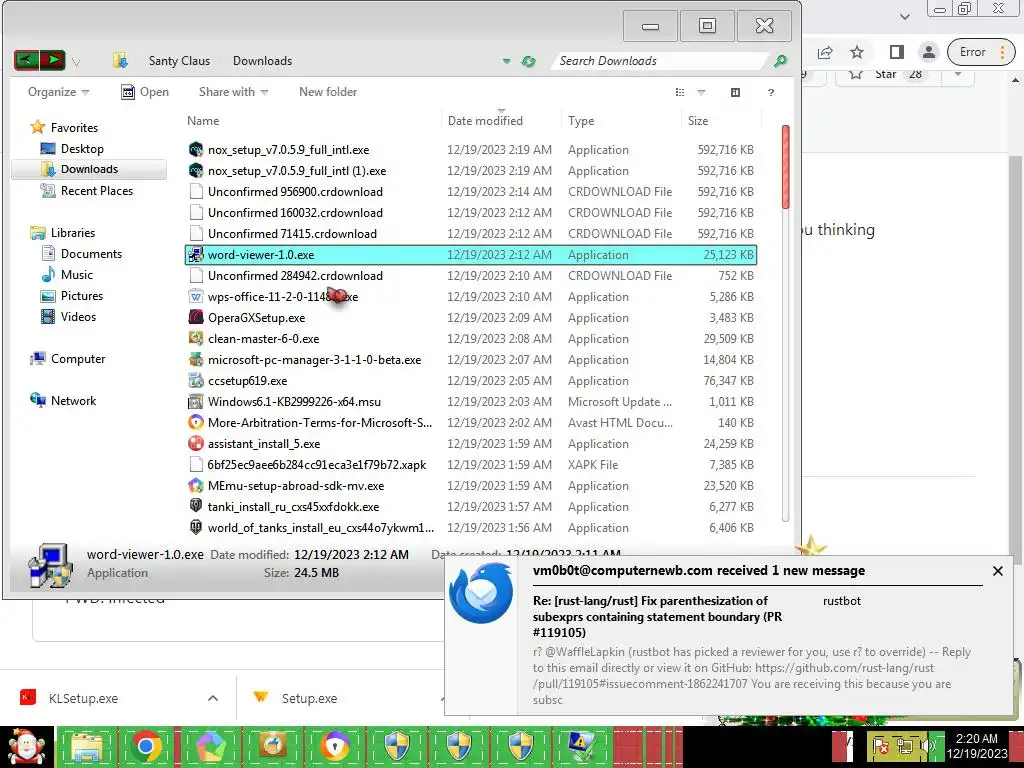Expand the view options dropdown arrow
The width and height of the screenshot is (1024, 768).
(x=701, y=92)
